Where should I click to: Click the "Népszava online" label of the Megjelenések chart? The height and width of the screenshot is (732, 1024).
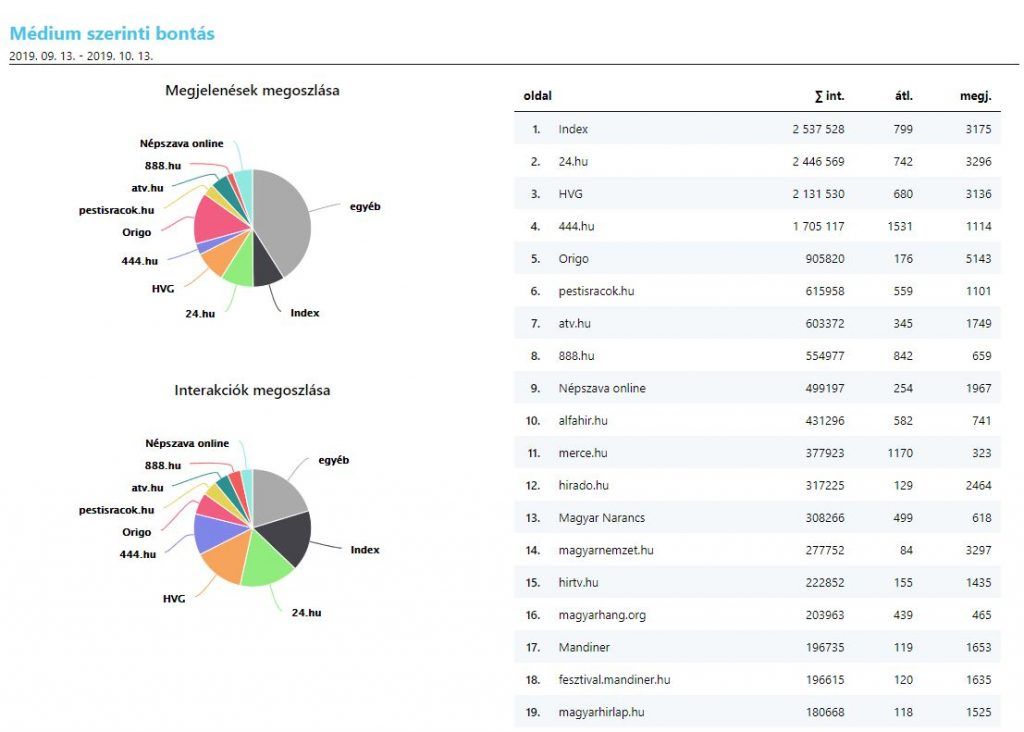coord(182,144)
